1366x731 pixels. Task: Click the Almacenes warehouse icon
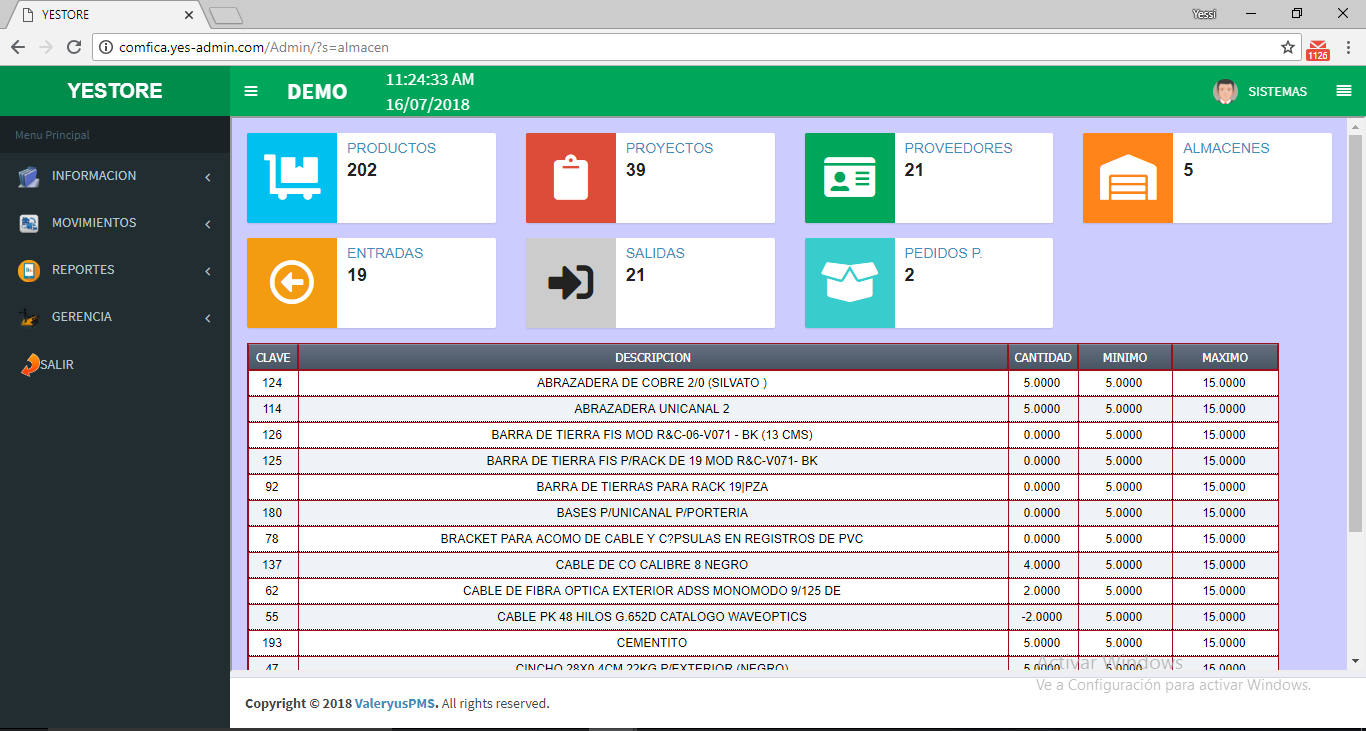(1127, 178)
